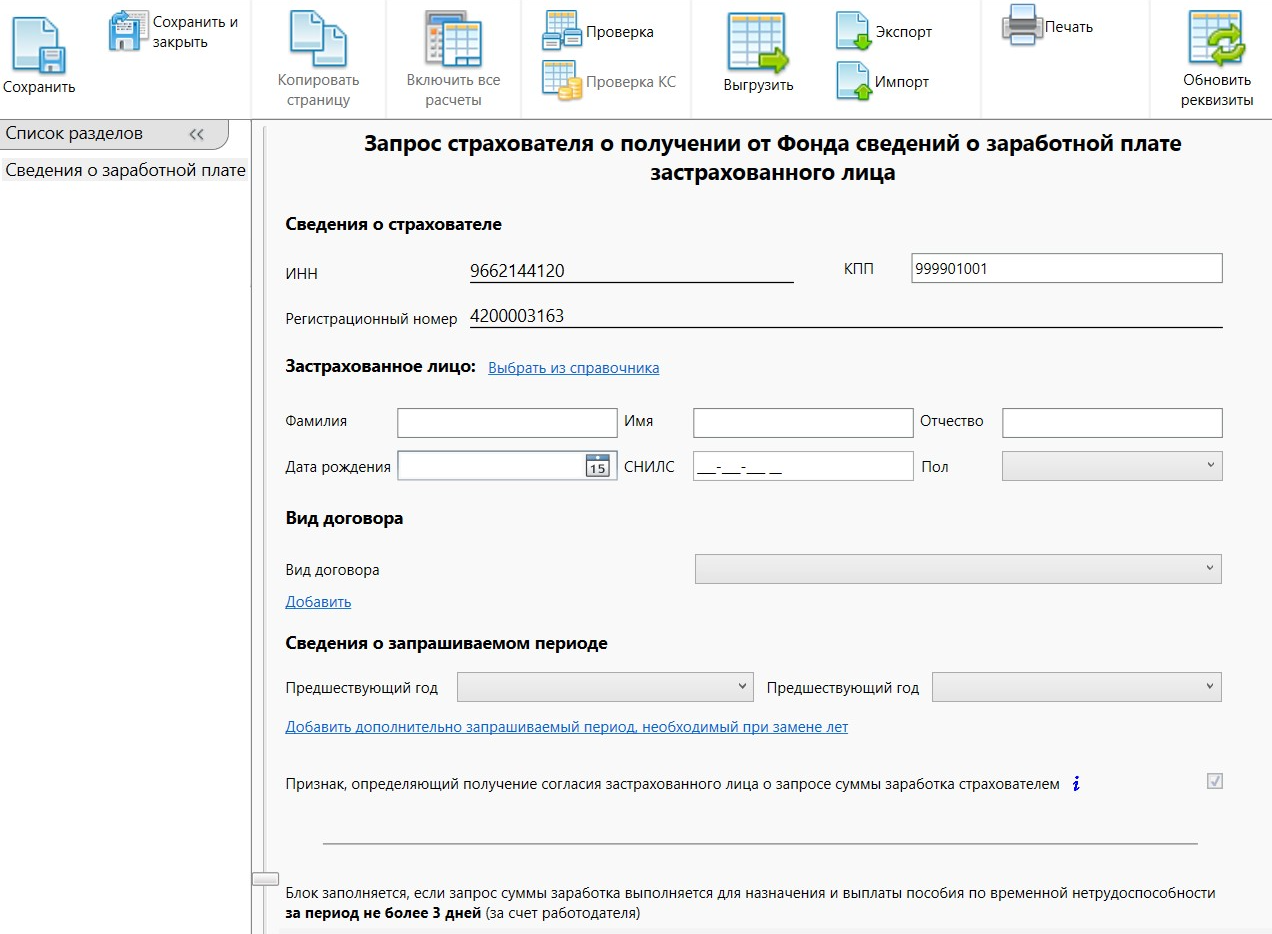Select Сведения о заработной плате section

pos(125,170)
